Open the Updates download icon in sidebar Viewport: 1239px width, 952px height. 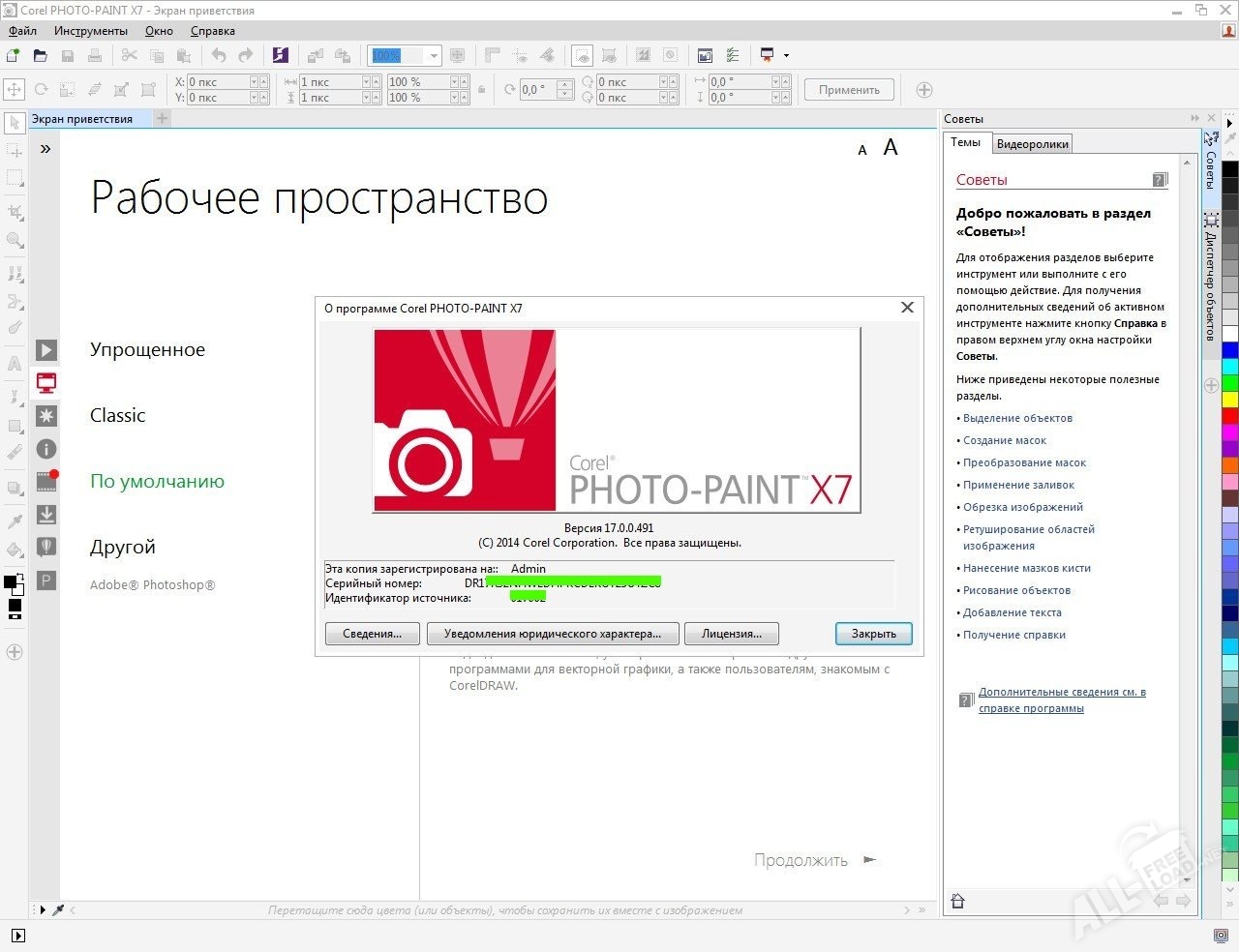pyautogui.click(x=45, y=515)
